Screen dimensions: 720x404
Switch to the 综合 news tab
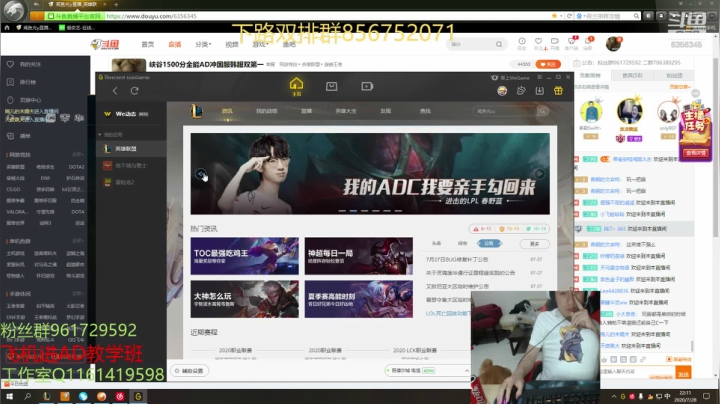point(462,243)
